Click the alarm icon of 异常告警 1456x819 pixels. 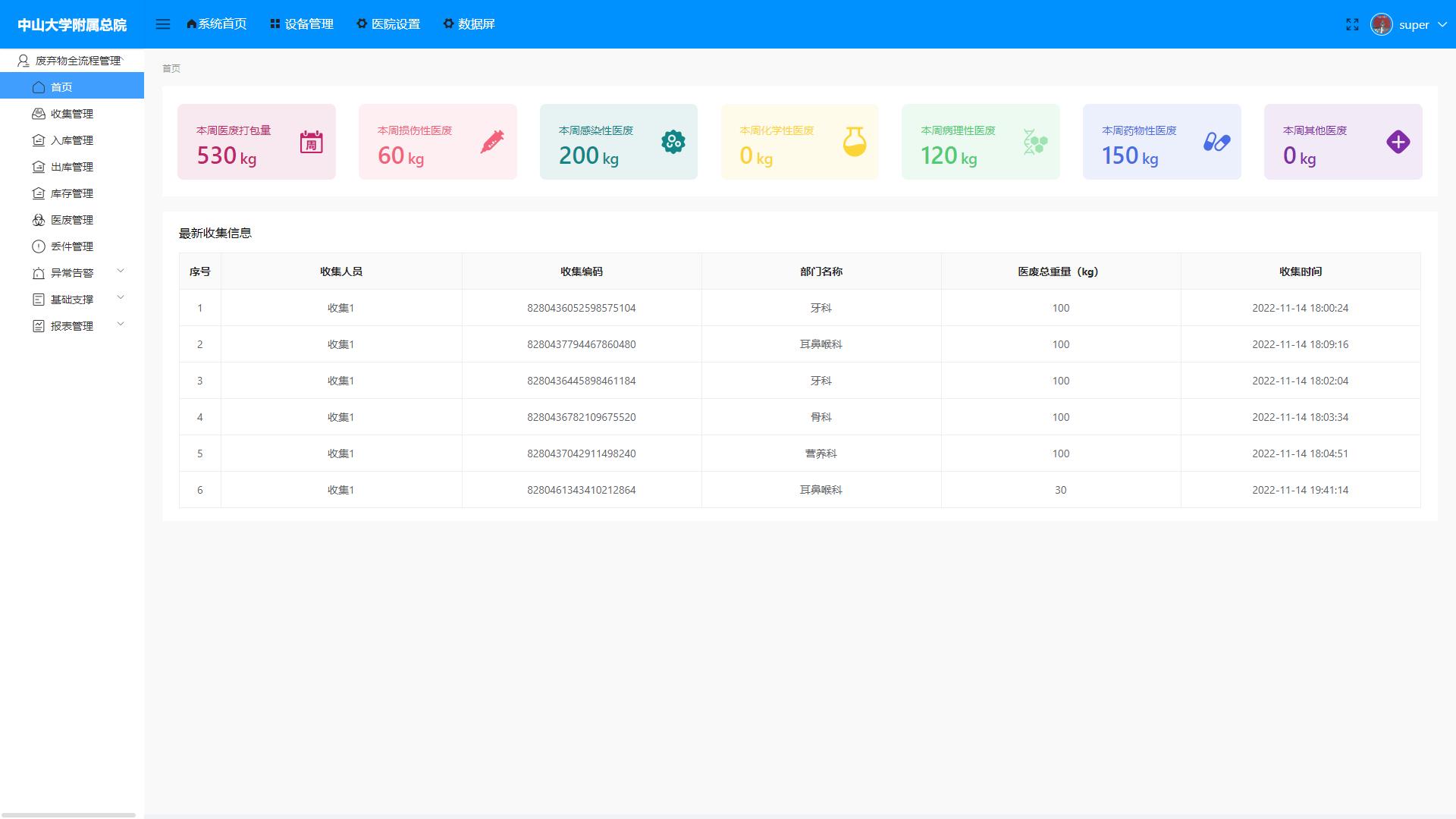coord(39,273)
